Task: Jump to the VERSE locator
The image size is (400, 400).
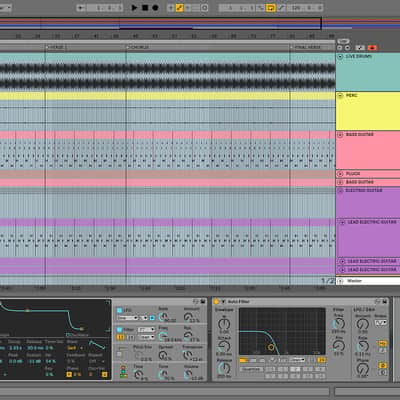Action: 55,47
